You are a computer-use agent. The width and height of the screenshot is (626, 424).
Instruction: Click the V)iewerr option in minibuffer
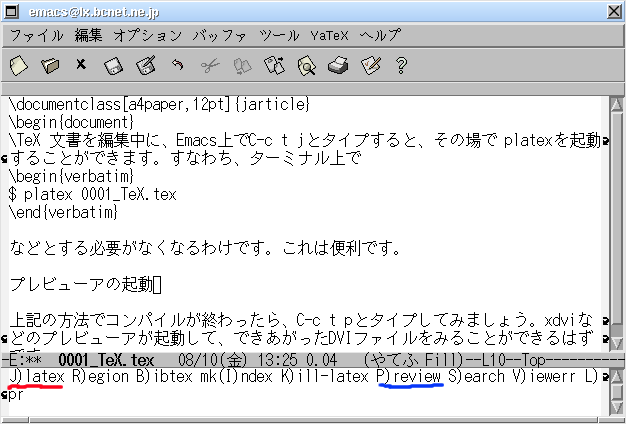(544, 376)
